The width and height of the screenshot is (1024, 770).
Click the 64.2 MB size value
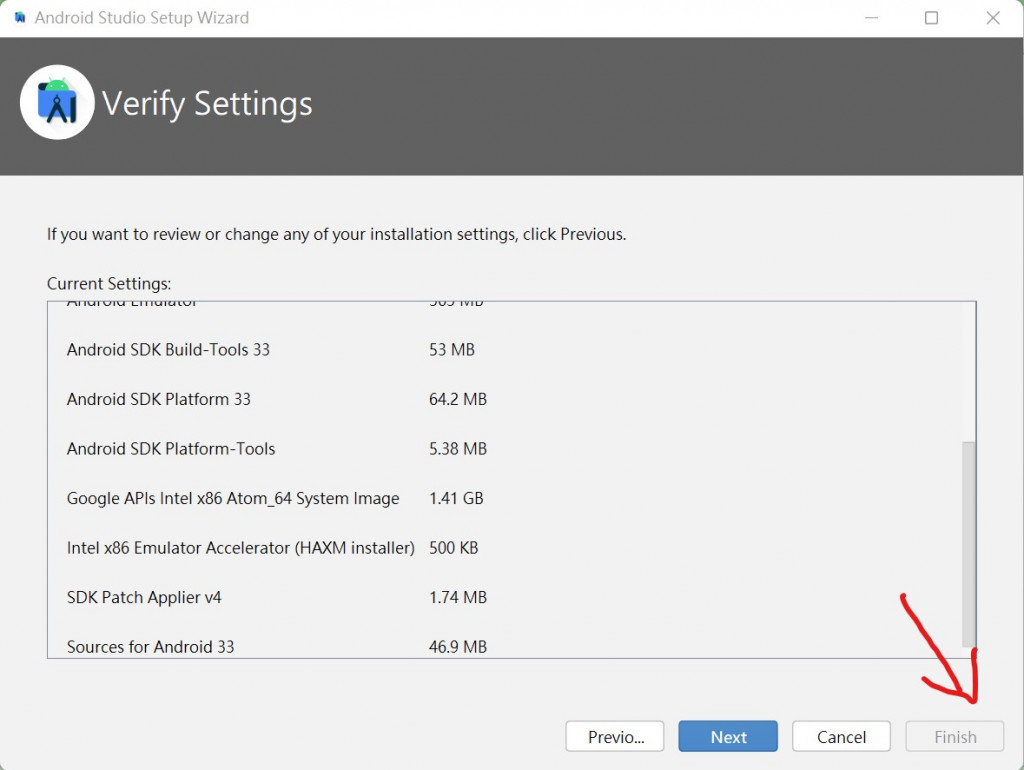[458, 399]
